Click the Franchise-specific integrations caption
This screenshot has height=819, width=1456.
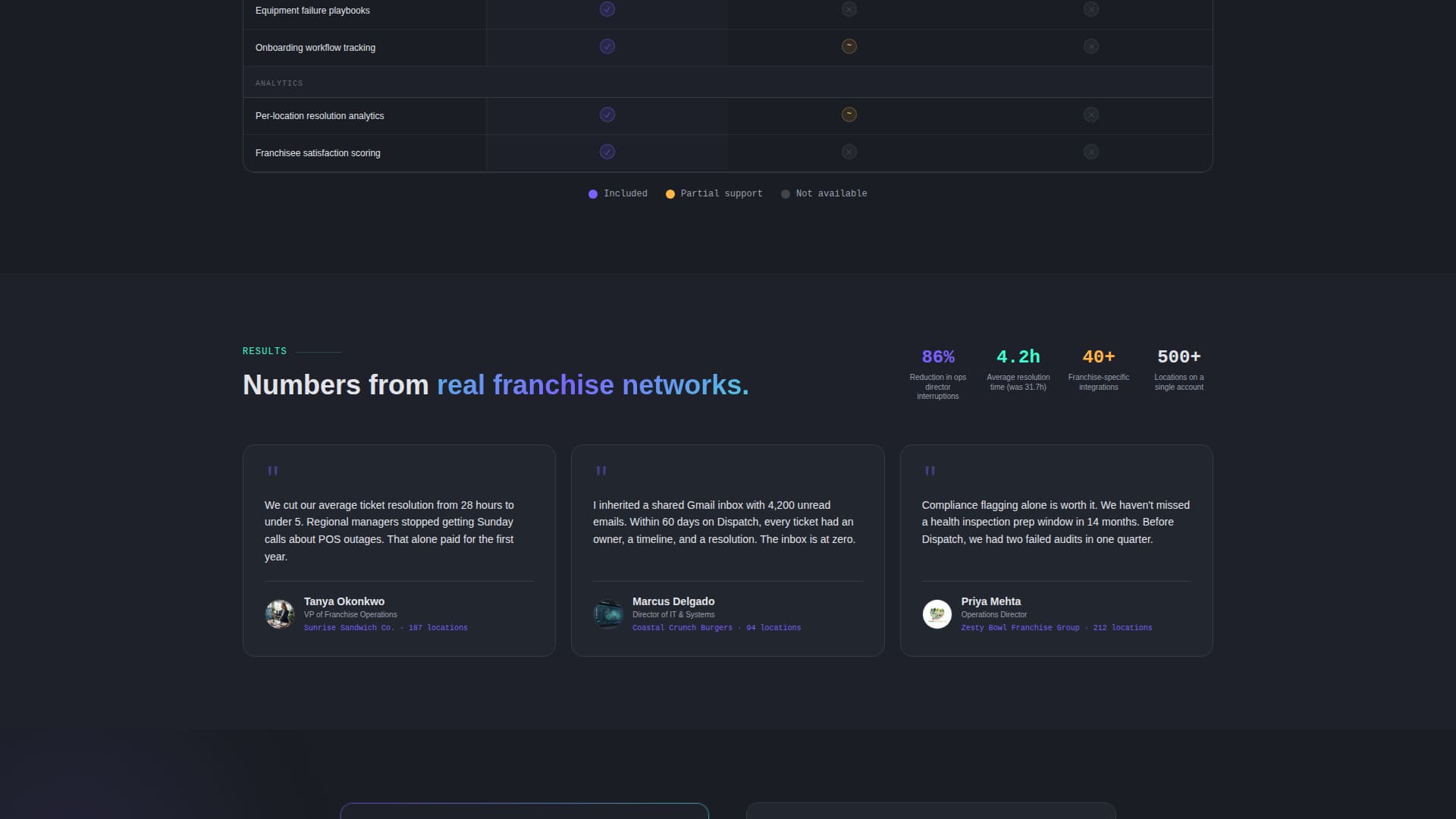point(1099,382)
